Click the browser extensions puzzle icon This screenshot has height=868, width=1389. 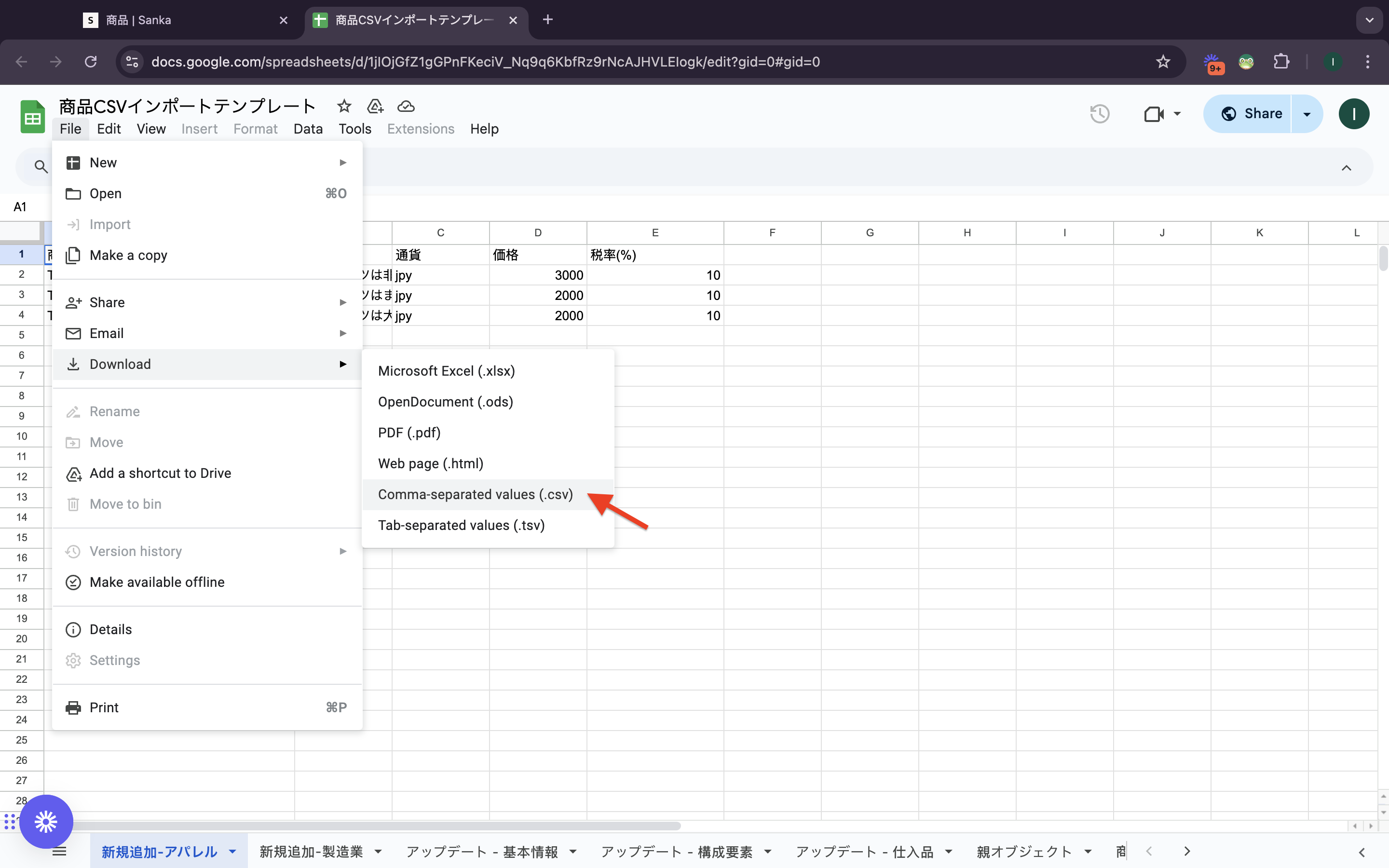click(1281, 61)
